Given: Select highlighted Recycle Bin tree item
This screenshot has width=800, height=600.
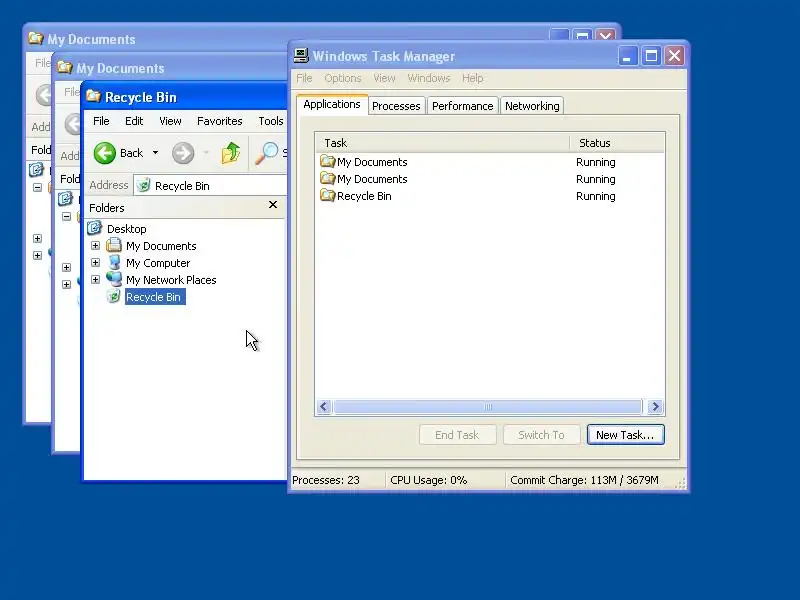Looking at the screenshot, I should [155, 297].
